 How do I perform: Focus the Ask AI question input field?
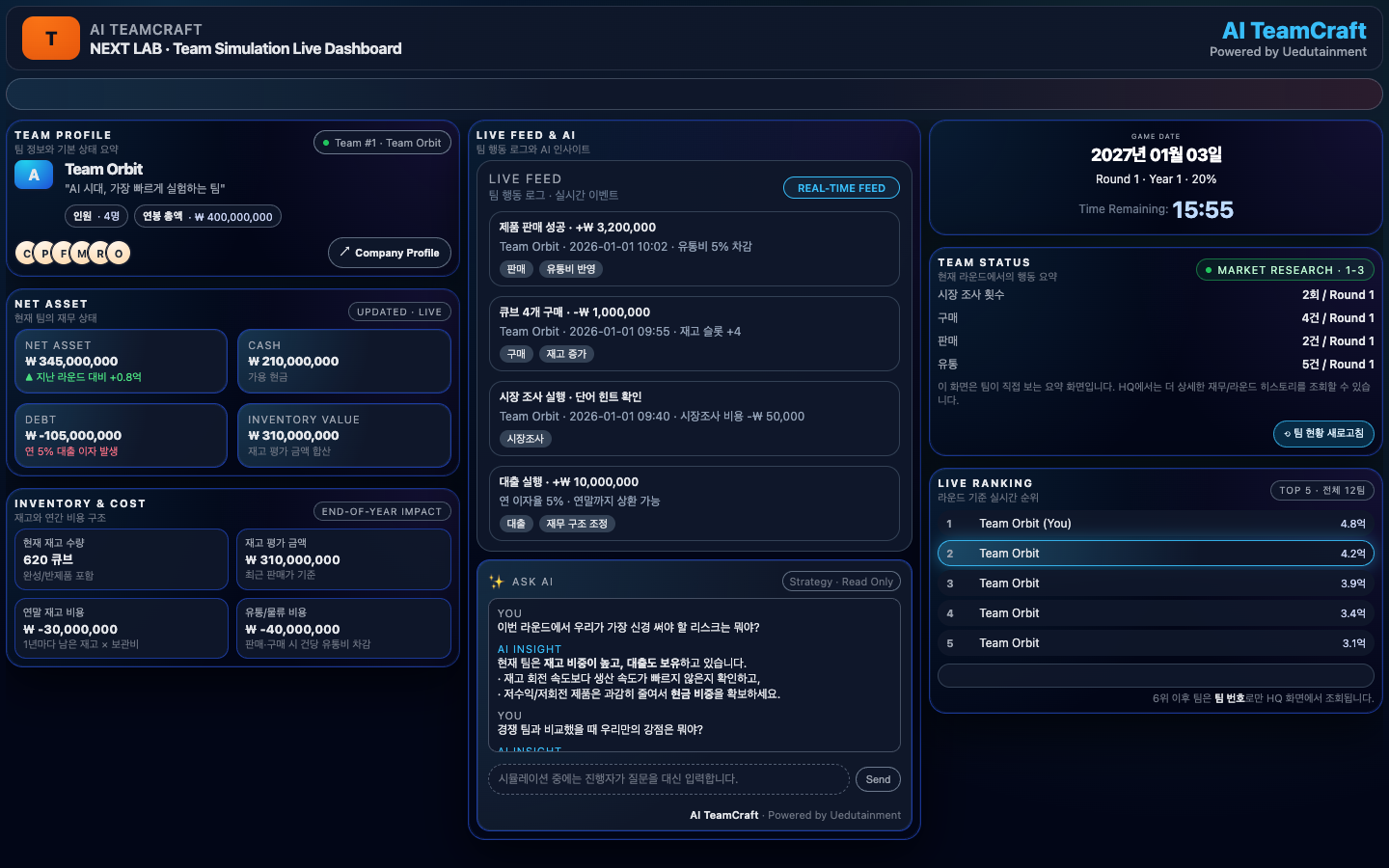point(669,779)
